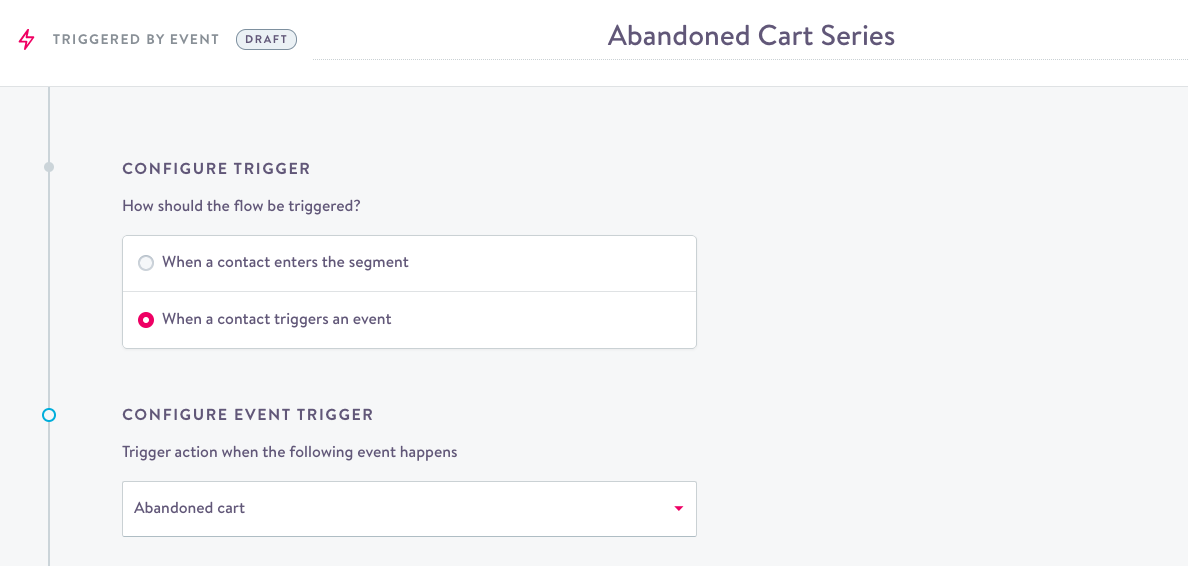
Task: Click the DRAFT status badge
Action: click(266, 40)
